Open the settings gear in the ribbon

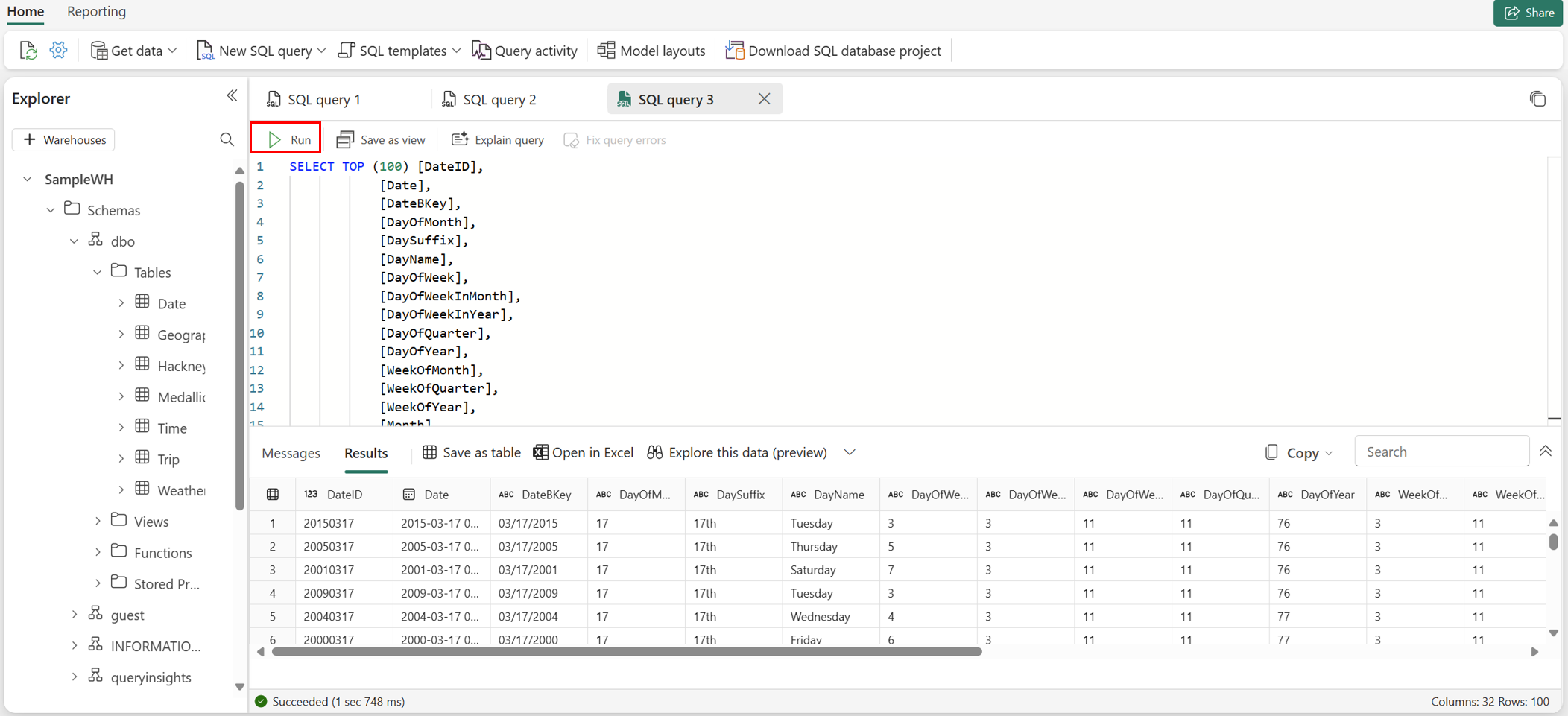pyautogui.click(x=58, y=51)
